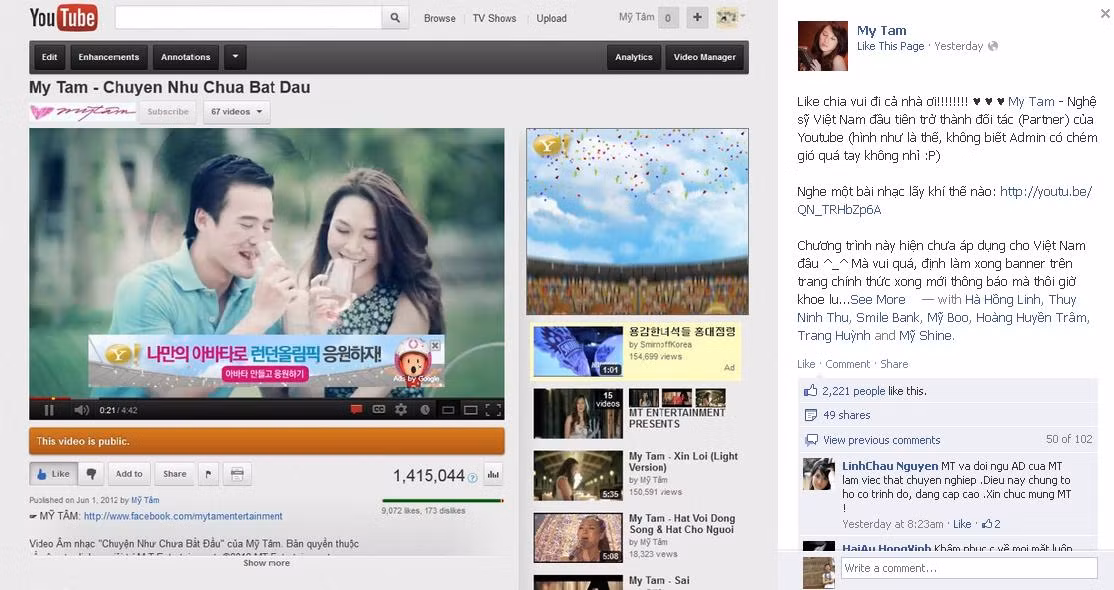Click the video progress bar
1114x590 pixels.
266,399
